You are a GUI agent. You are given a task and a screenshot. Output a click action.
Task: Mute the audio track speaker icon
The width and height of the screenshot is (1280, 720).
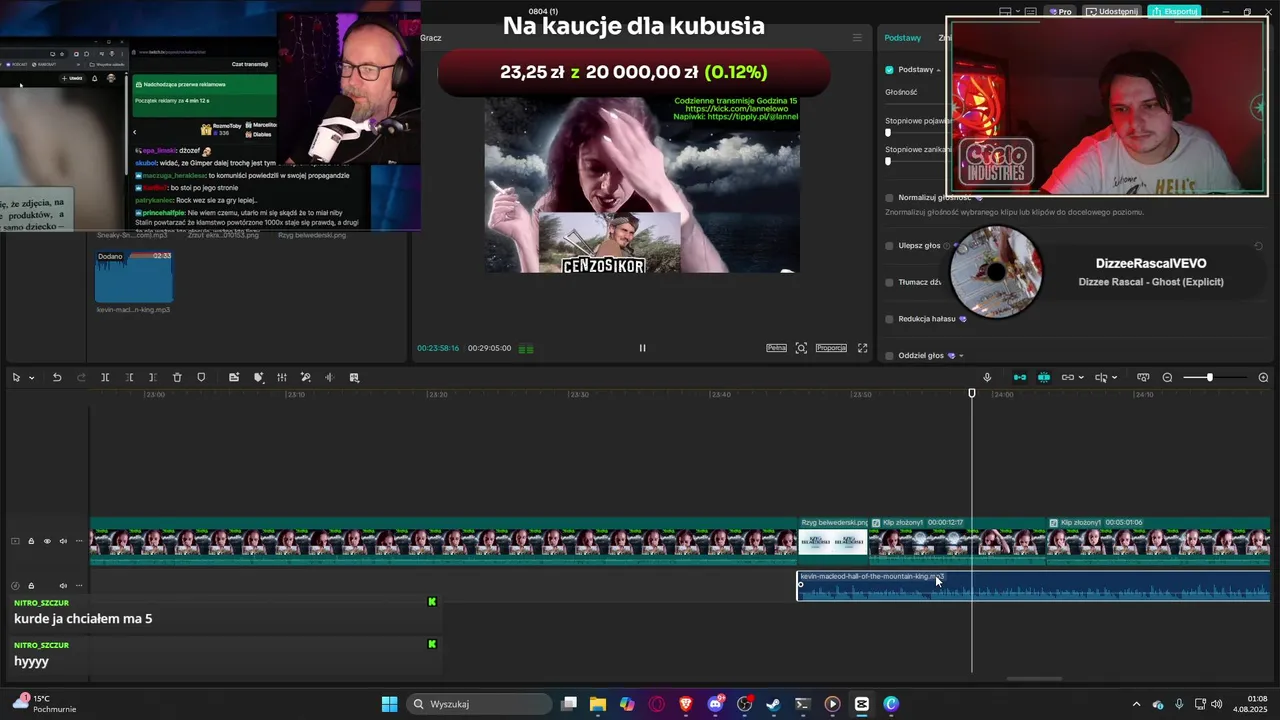click(x=63, y=586)
